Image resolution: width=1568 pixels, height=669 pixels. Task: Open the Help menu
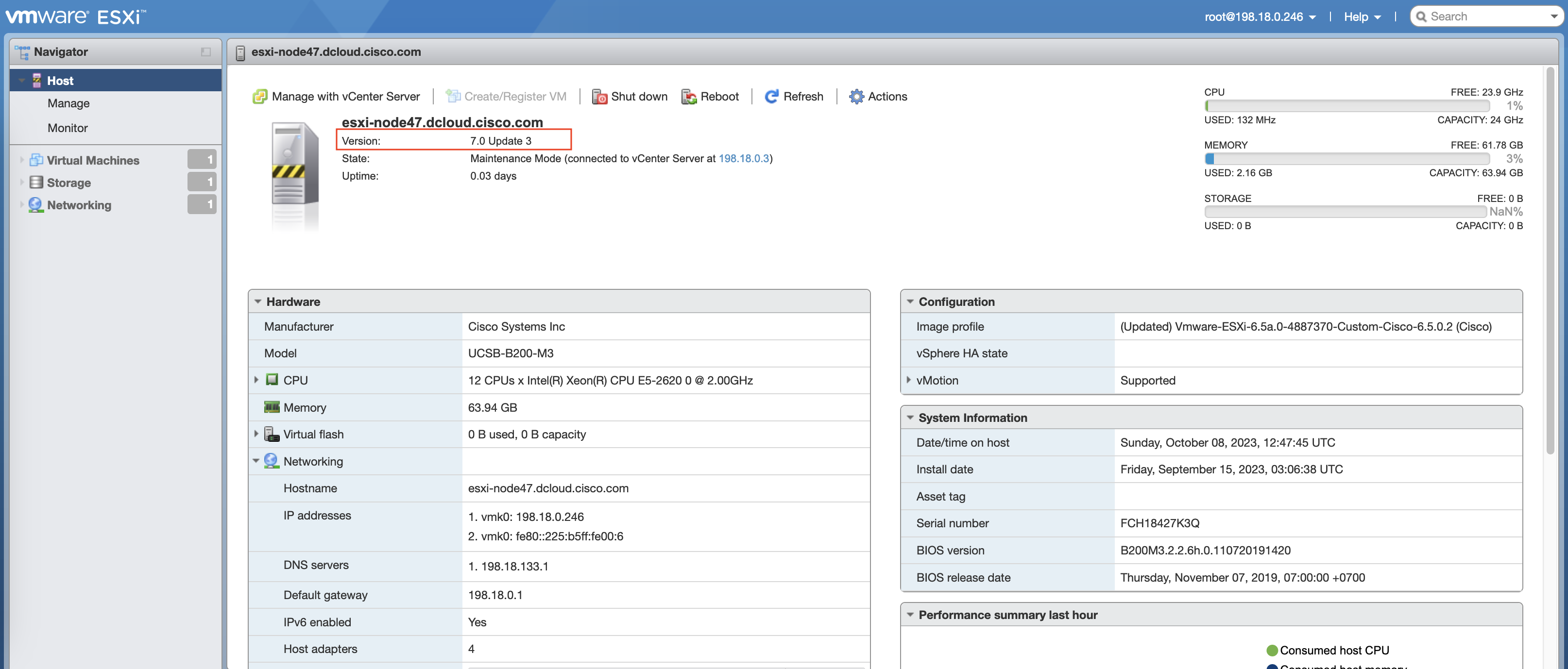pyautogui.click(x=1362, y=17)
